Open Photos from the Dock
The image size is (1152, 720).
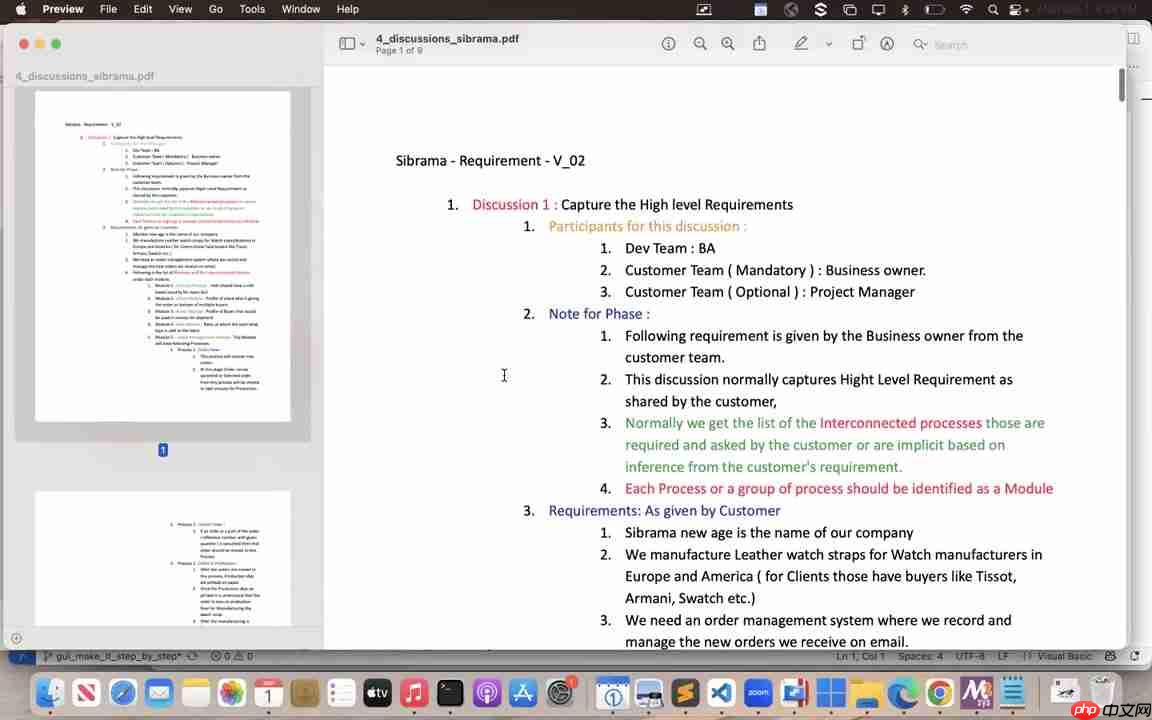click(231, 693)
